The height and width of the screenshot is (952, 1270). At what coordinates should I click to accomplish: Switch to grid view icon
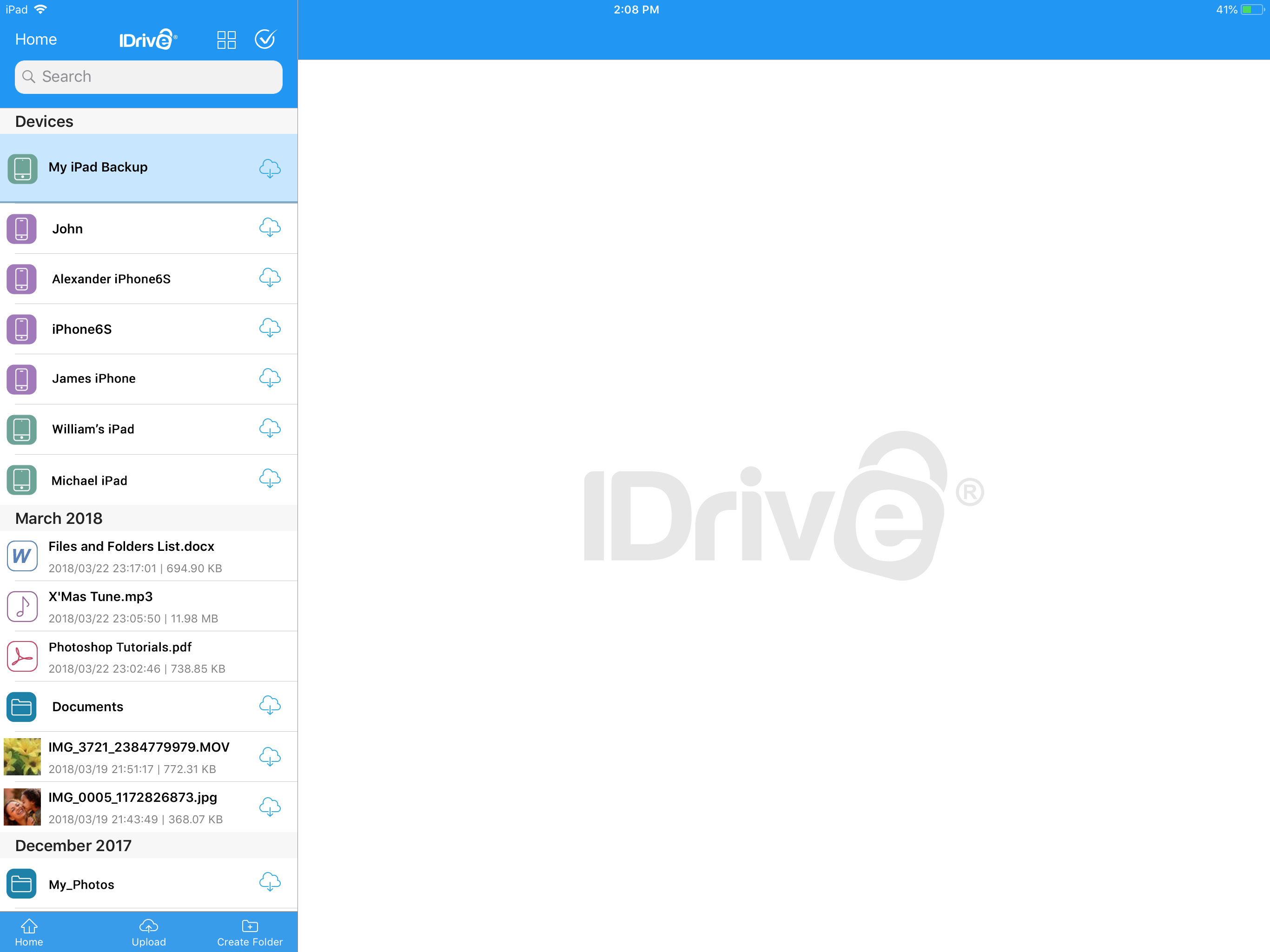(226, 40)
